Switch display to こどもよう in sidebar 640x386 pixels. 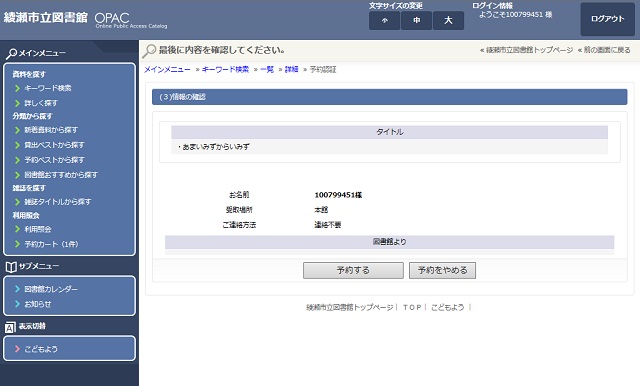pyautogui.click(x=41, y=349)
